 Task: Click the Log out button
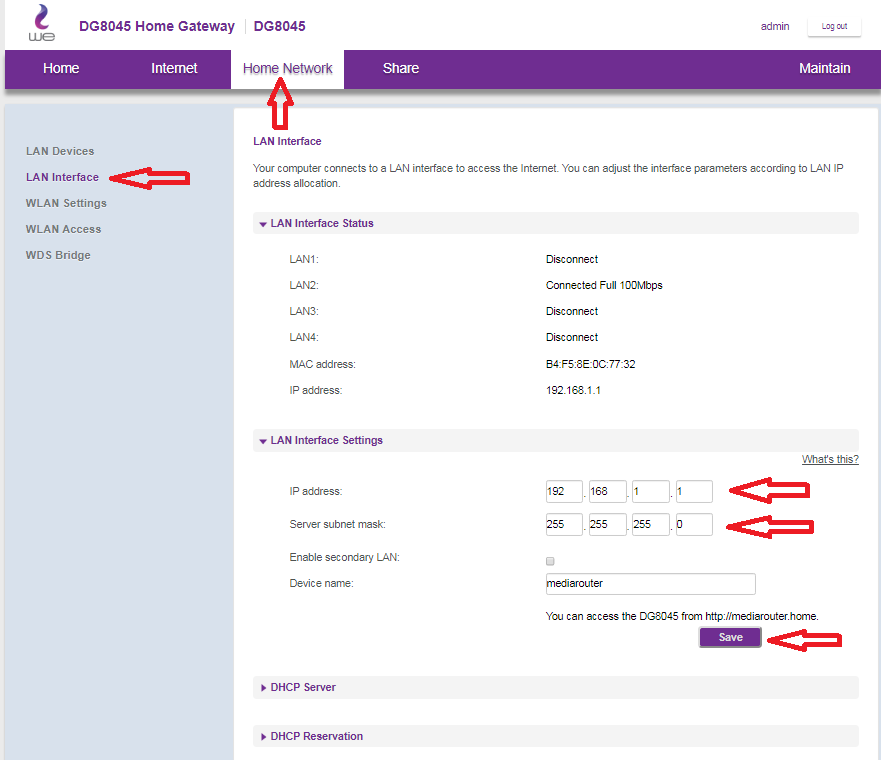coord(834,26)
